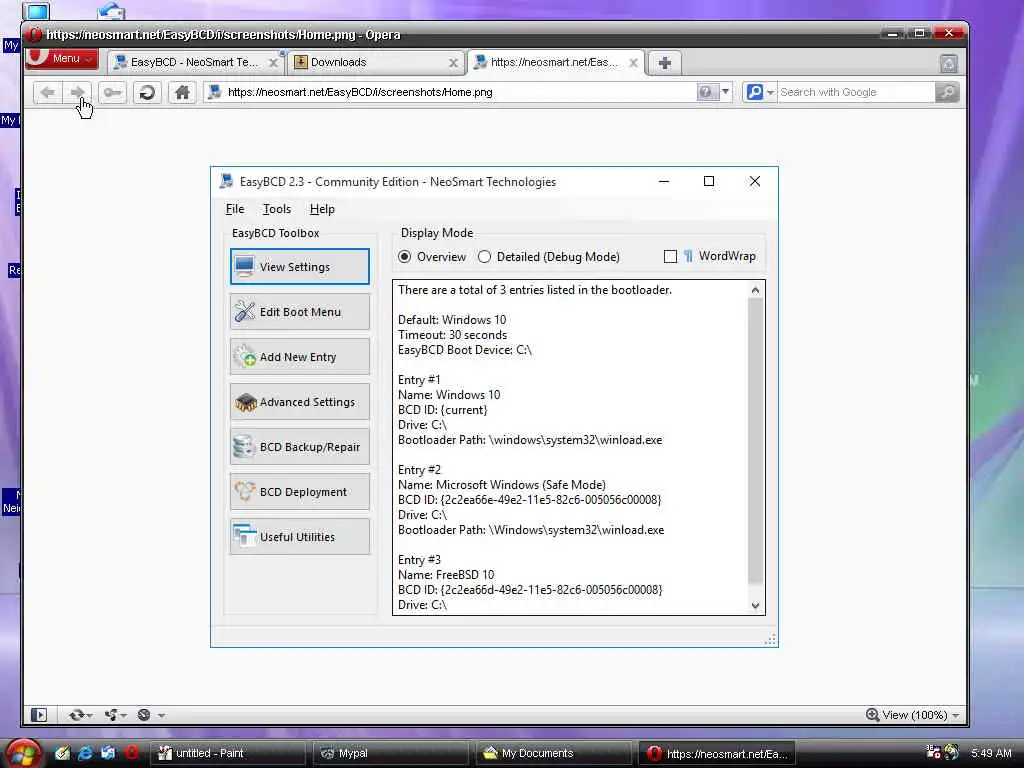
Task: Click the neosmart.net Opera taskbar button
Action: [x=716, y=754]
